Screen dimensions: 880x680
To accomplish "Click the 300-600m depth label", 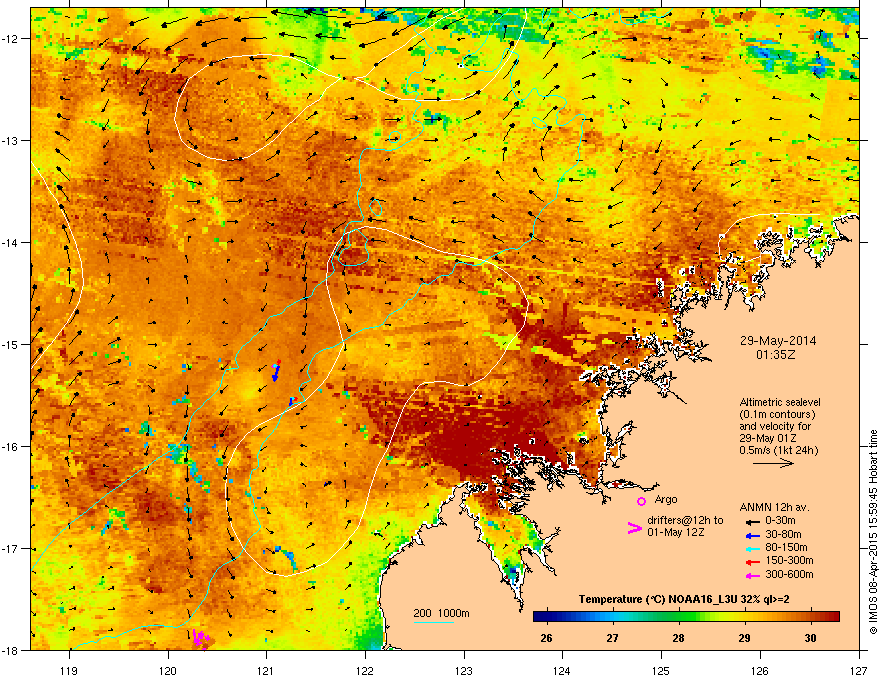I will 789,574.
